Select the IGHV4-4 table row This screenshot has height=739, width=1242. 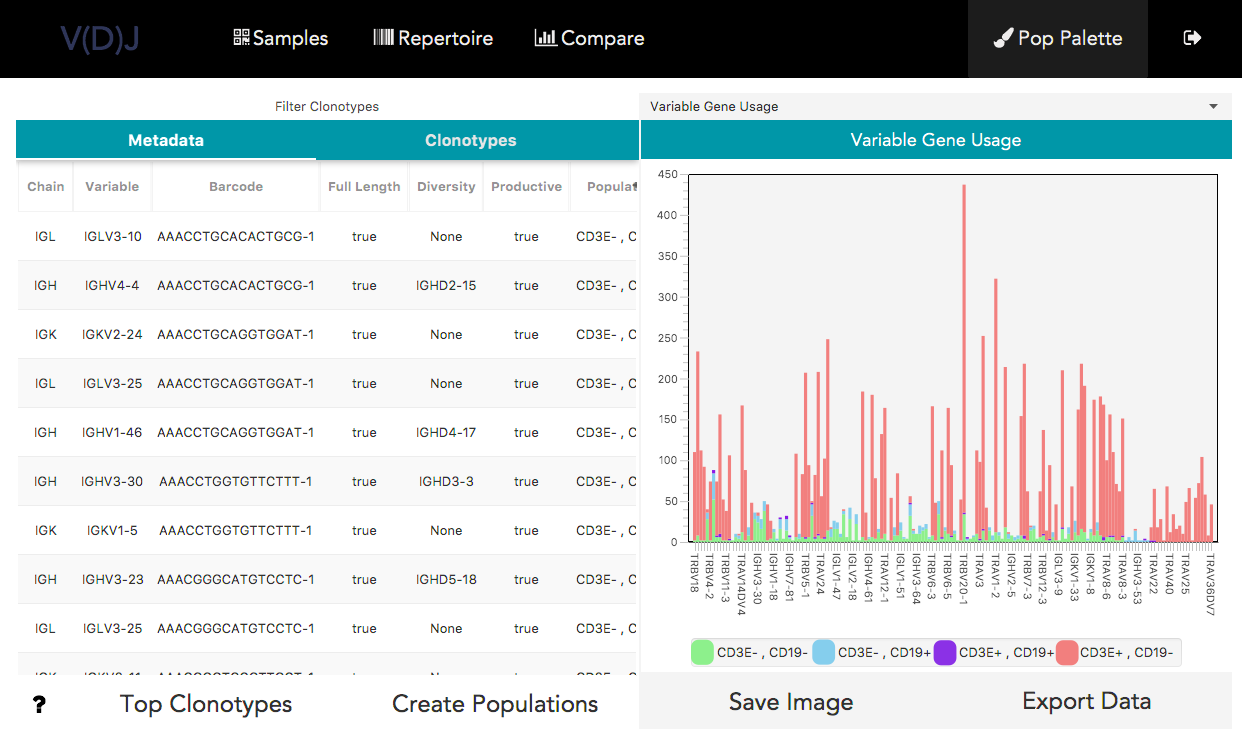(300, 285)
